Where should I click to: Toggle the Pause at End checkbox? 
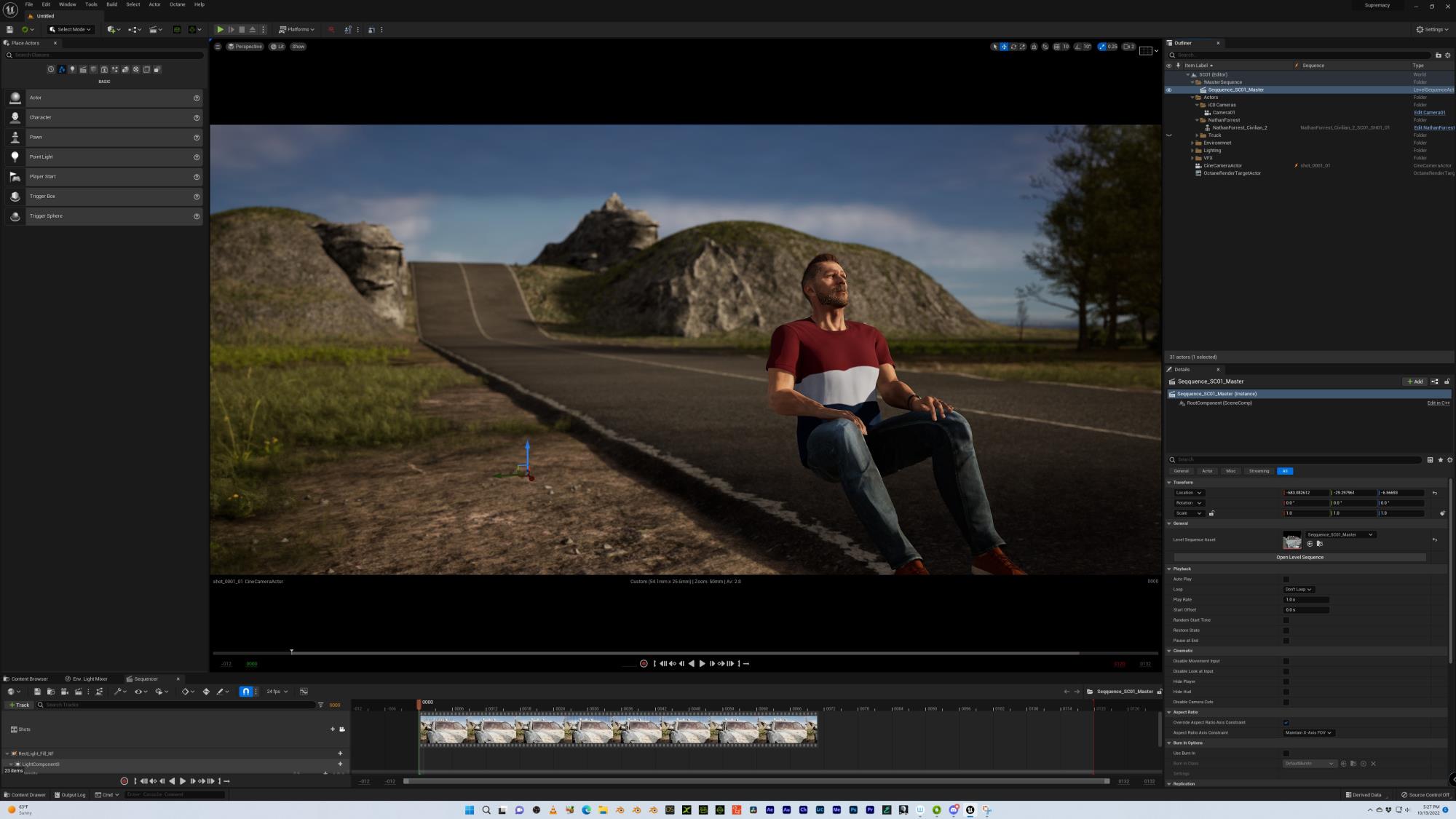coord(1286,641)
